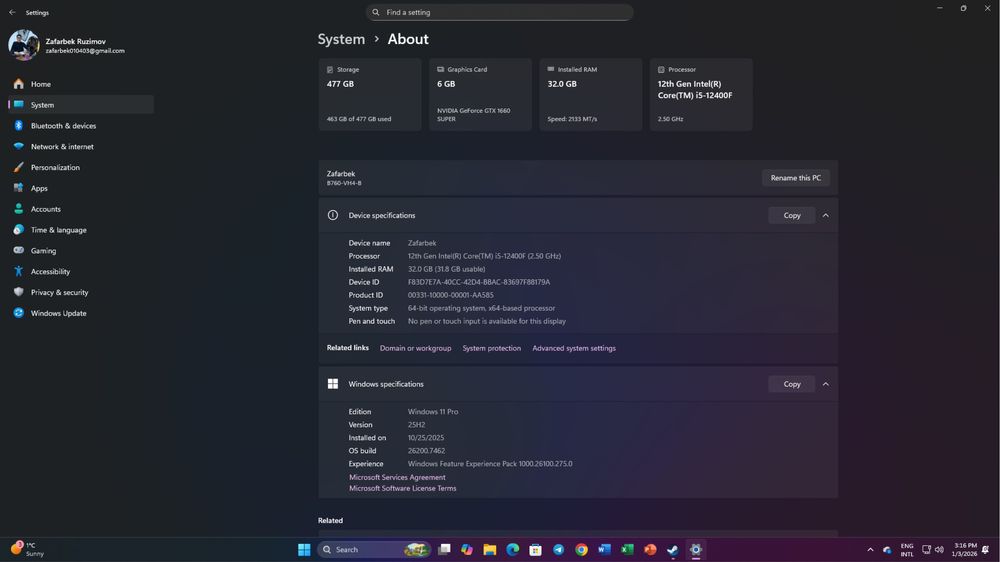The image size is (1000, 562).
Task: Click the Find a setting search box
Action: (499, 12)
